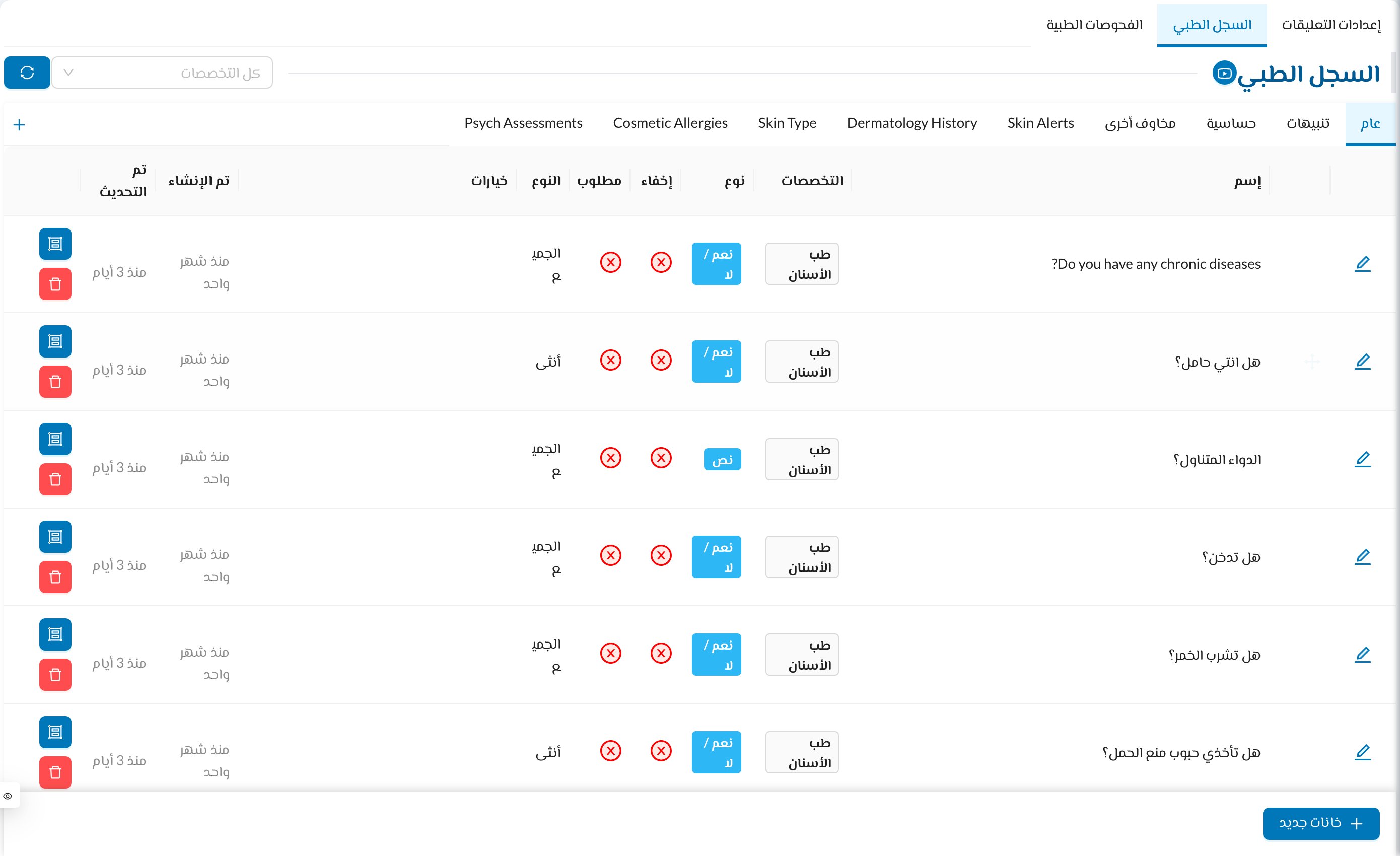Viewport: 1400px width, 856px height.
Task: Refresh the medical record list
Action: pyautogui.click(x=27, y=72)
